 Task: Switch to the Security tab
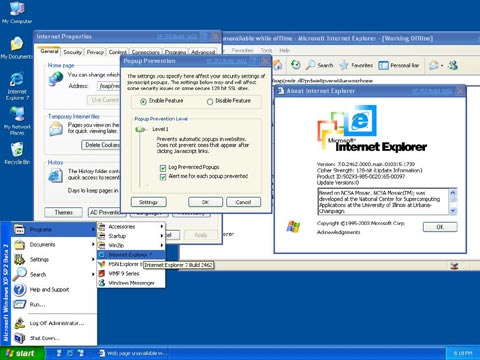point(72,52)
